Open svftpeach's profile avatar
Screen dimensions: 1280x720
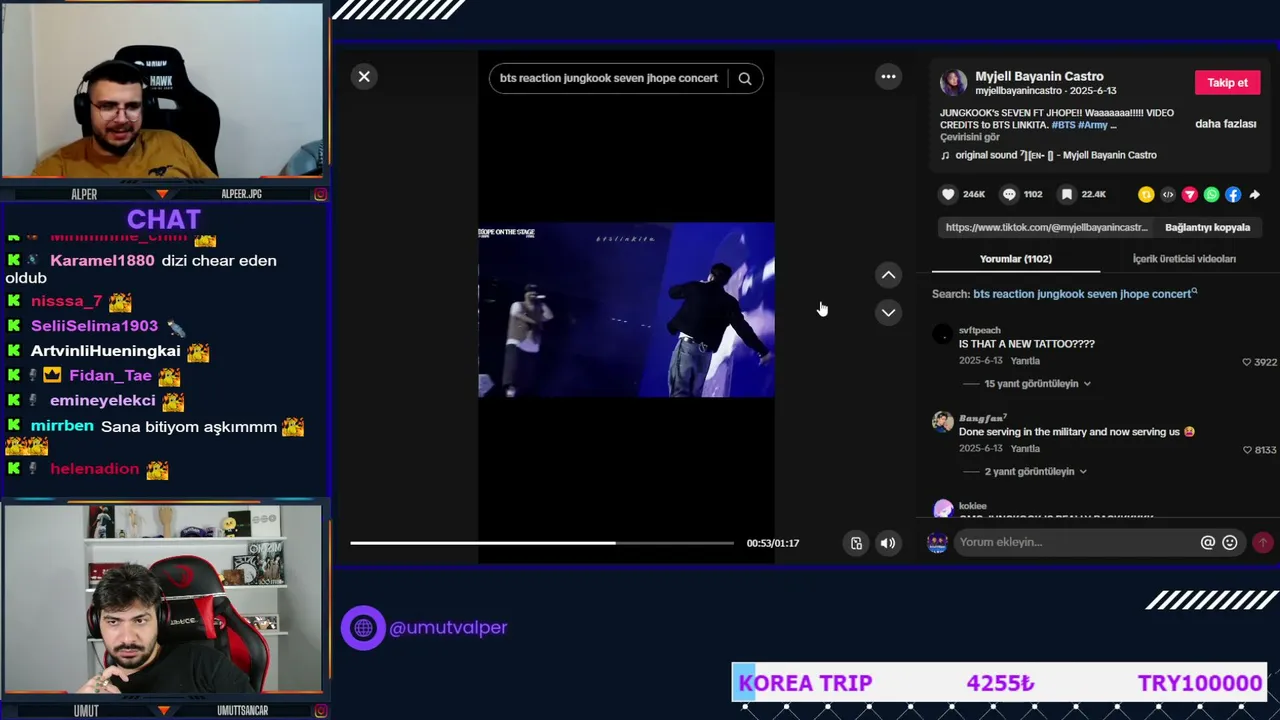coord(943,334)
